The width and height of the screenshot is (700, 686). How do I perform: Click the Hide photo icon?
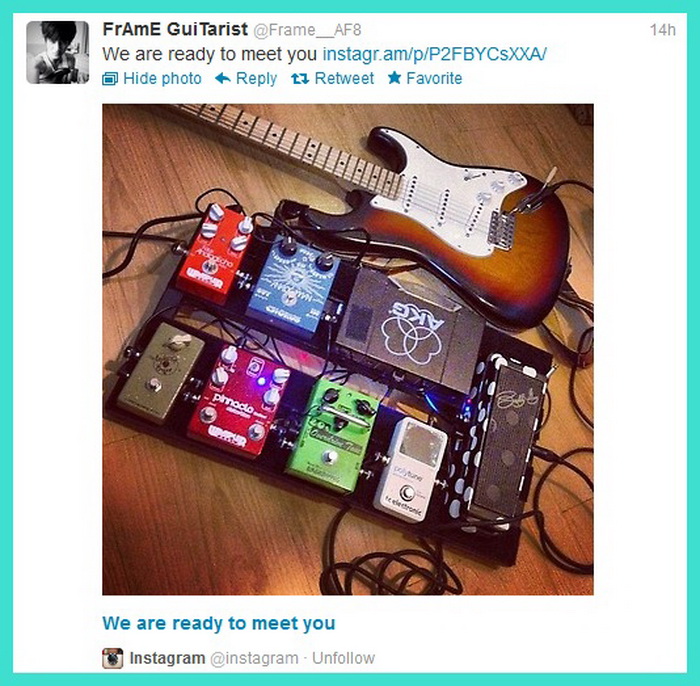pyautogui.click(x=110, y=79)
